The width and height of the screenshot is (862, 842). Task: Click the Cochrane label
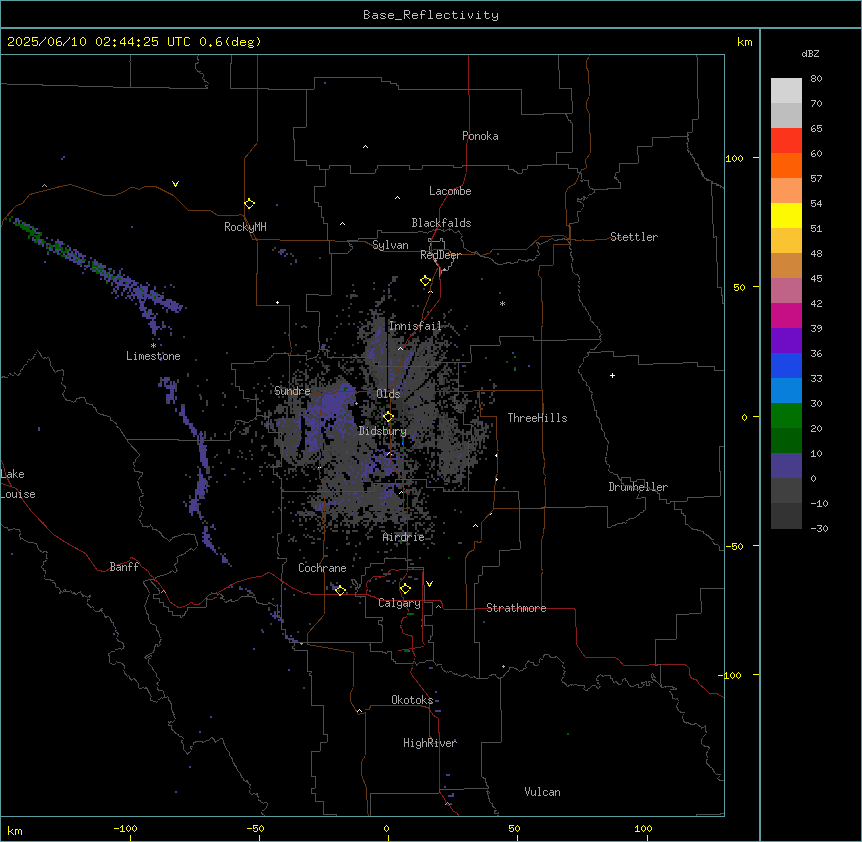point(322,568)
